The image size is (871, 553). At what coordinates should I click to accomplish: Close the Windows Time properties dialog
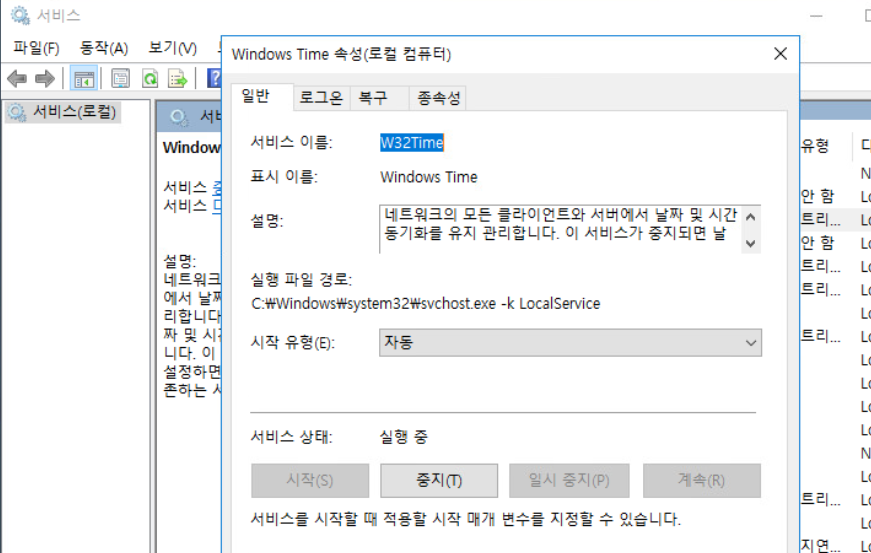[x=780, y=54]
